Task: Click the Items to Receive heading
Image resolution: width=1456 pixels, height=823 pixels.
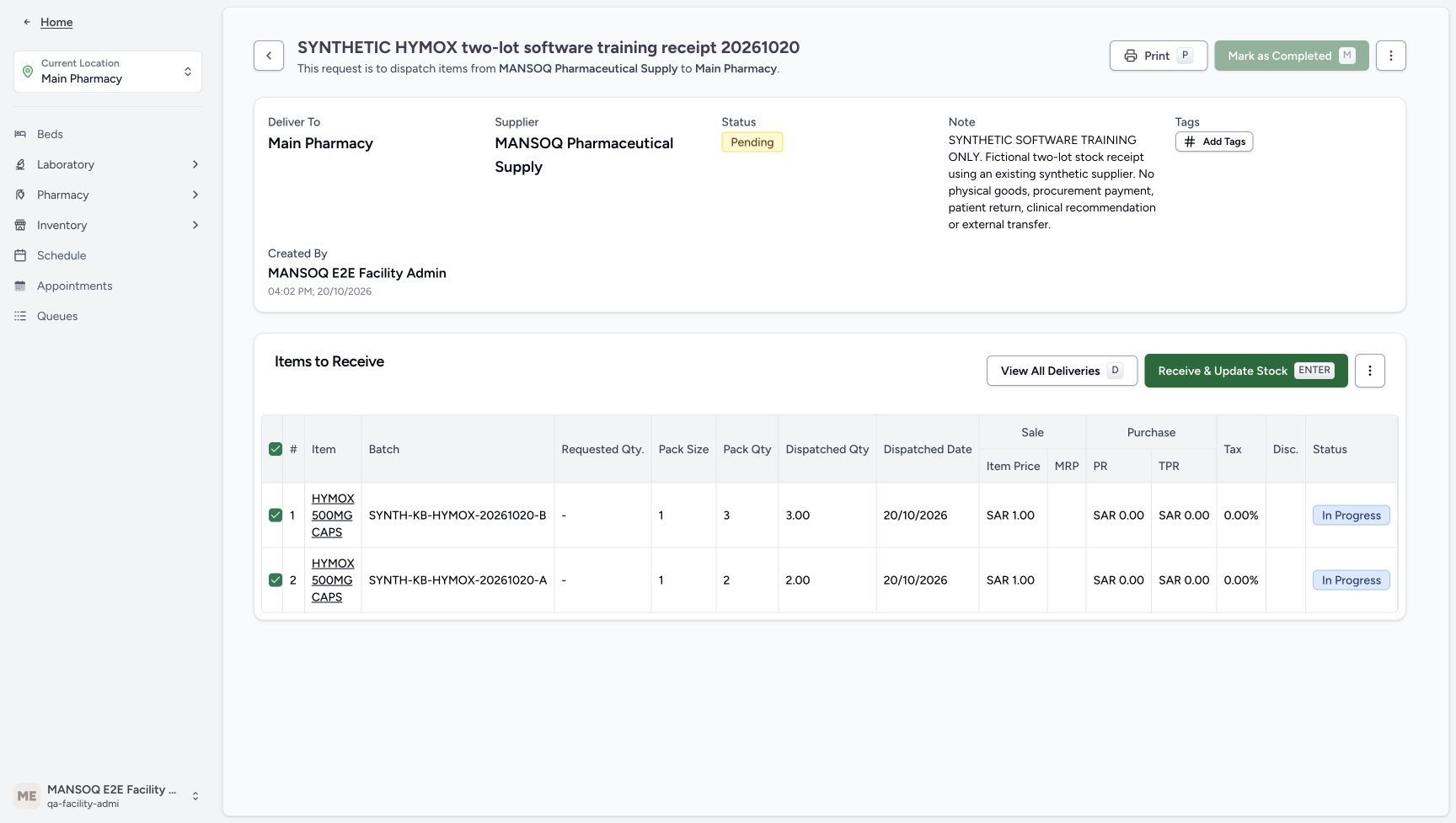Action: tap(329, 361)
